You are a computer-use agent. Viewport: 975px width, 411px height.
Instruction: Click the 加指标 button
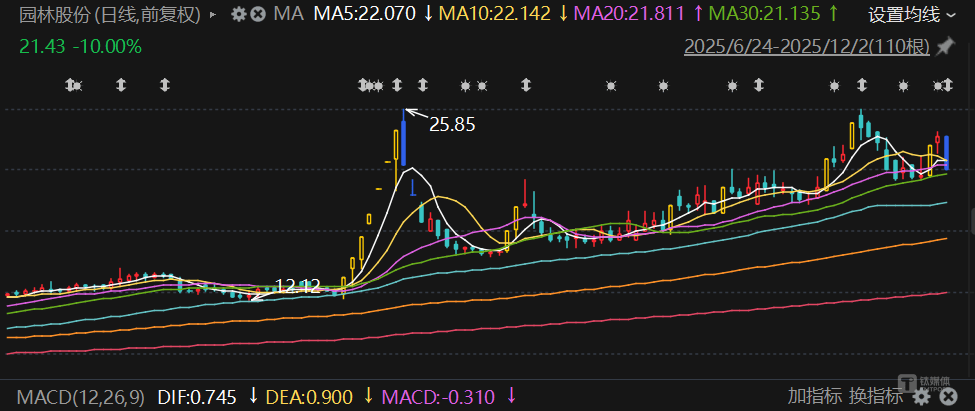click(813, 397)
